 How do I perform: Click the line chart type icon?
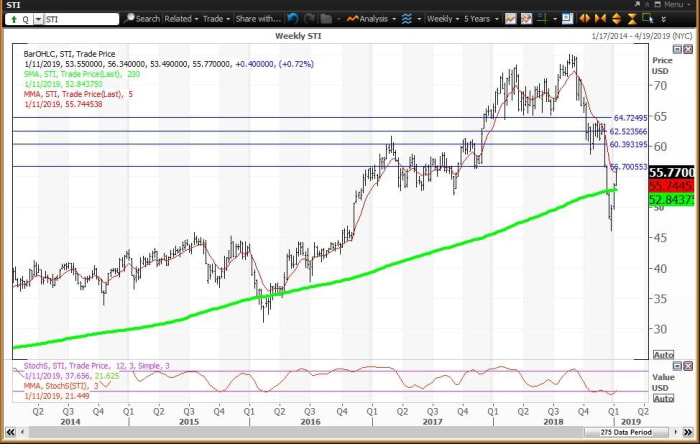511,18
